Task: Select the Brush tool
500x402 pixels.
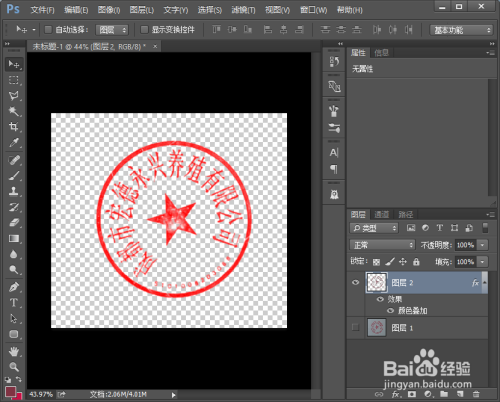Action: tap(14, 175)
